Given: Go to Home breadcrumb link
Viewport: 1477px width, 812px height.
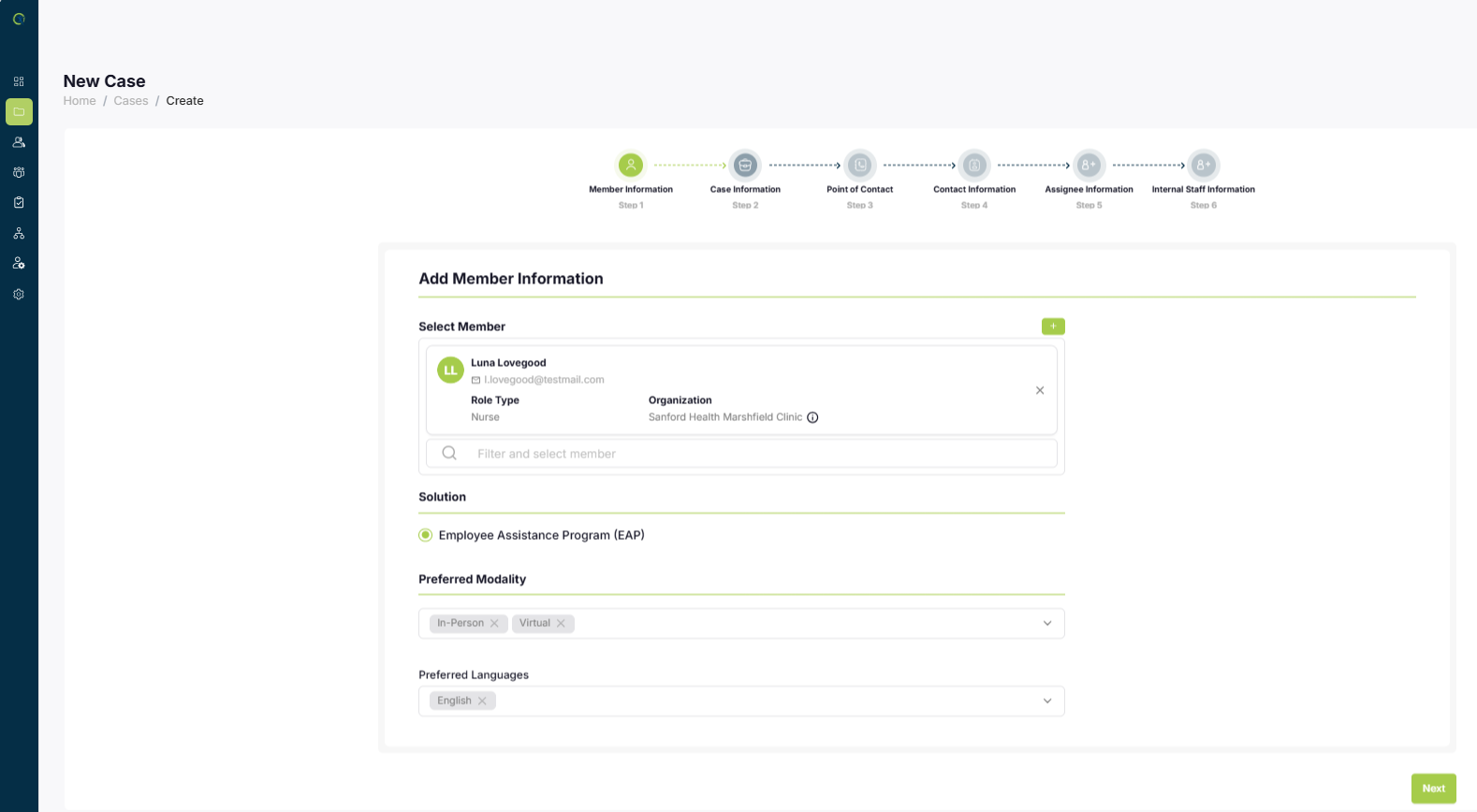Looking at the screenshot, I should [x=80, y=101].
